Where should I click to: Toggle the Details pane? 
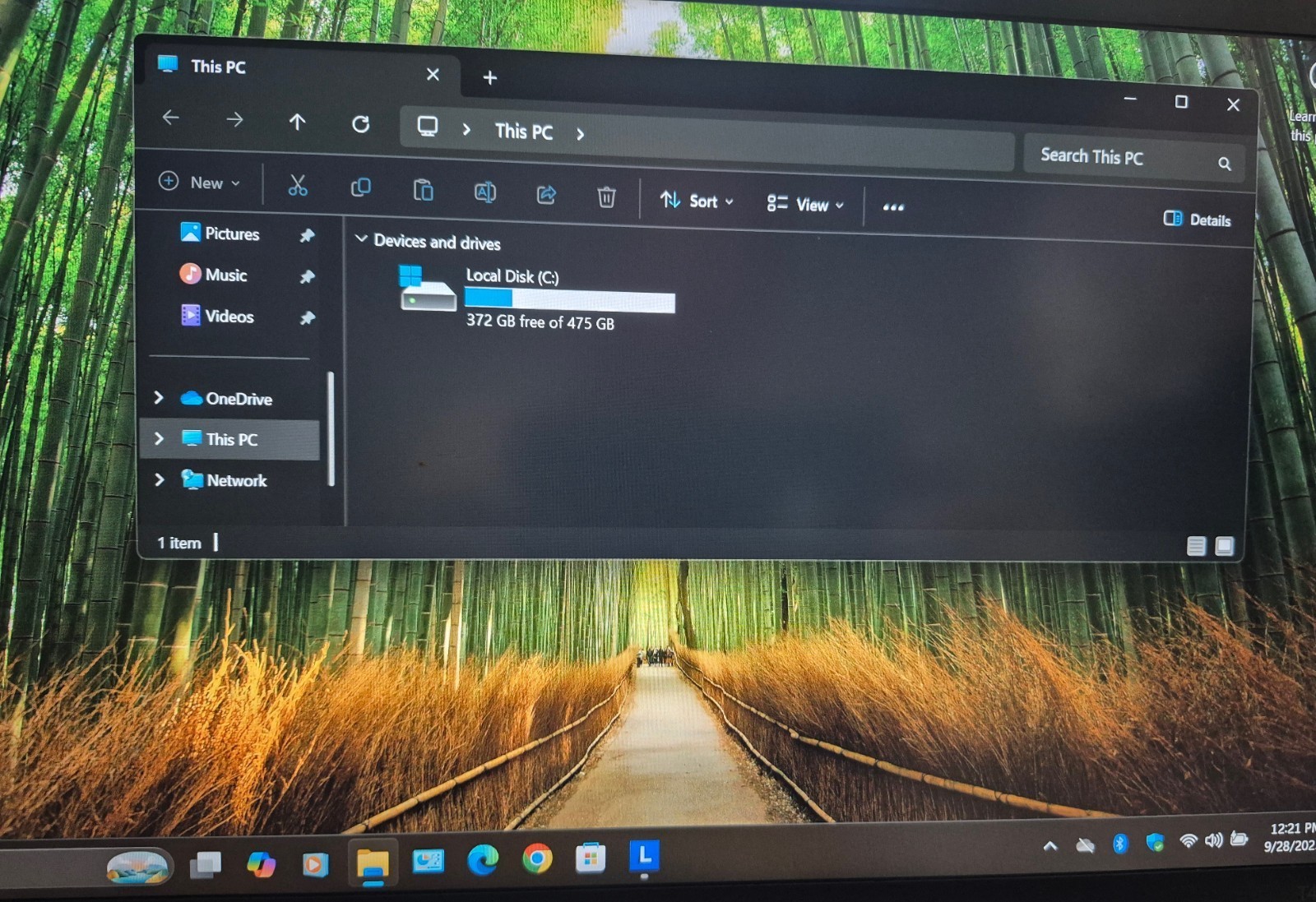tap(1197, 220)
